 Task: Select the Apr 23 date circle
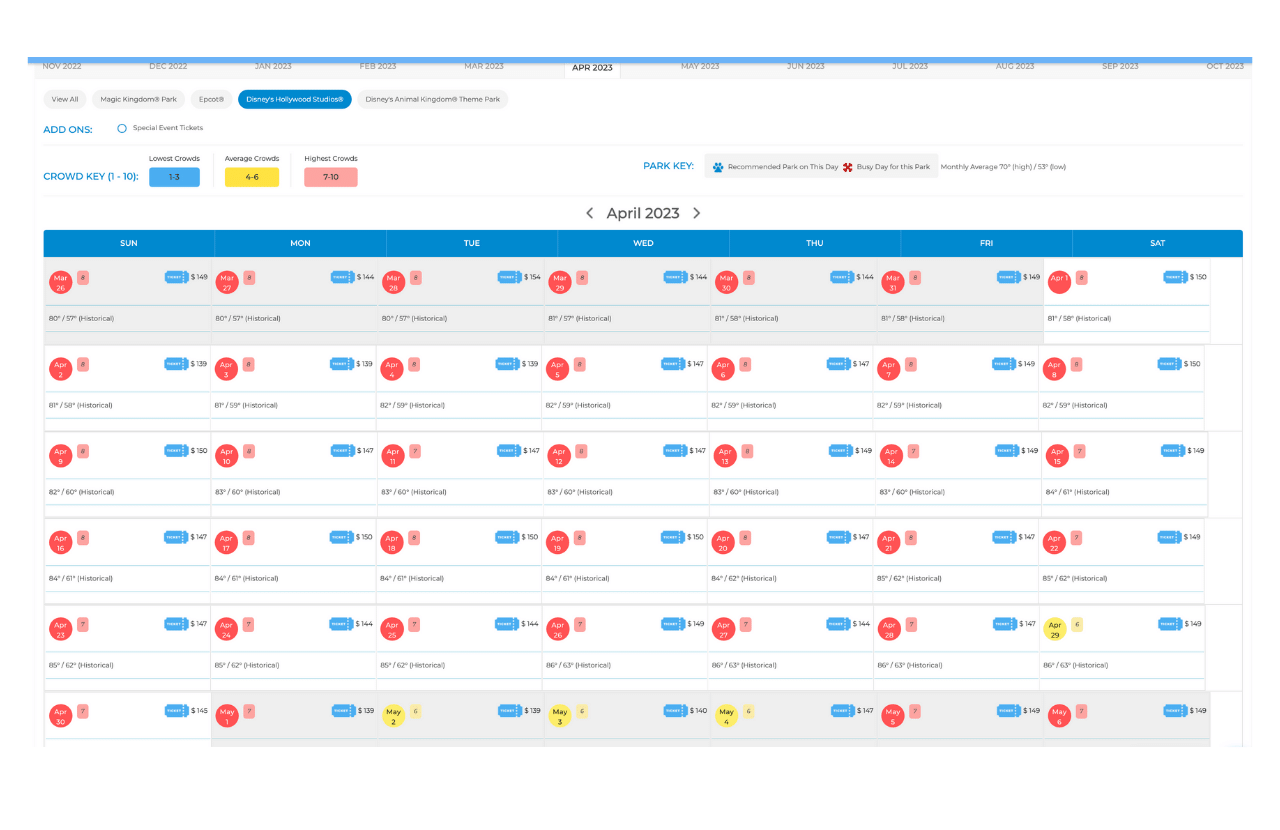60,629
